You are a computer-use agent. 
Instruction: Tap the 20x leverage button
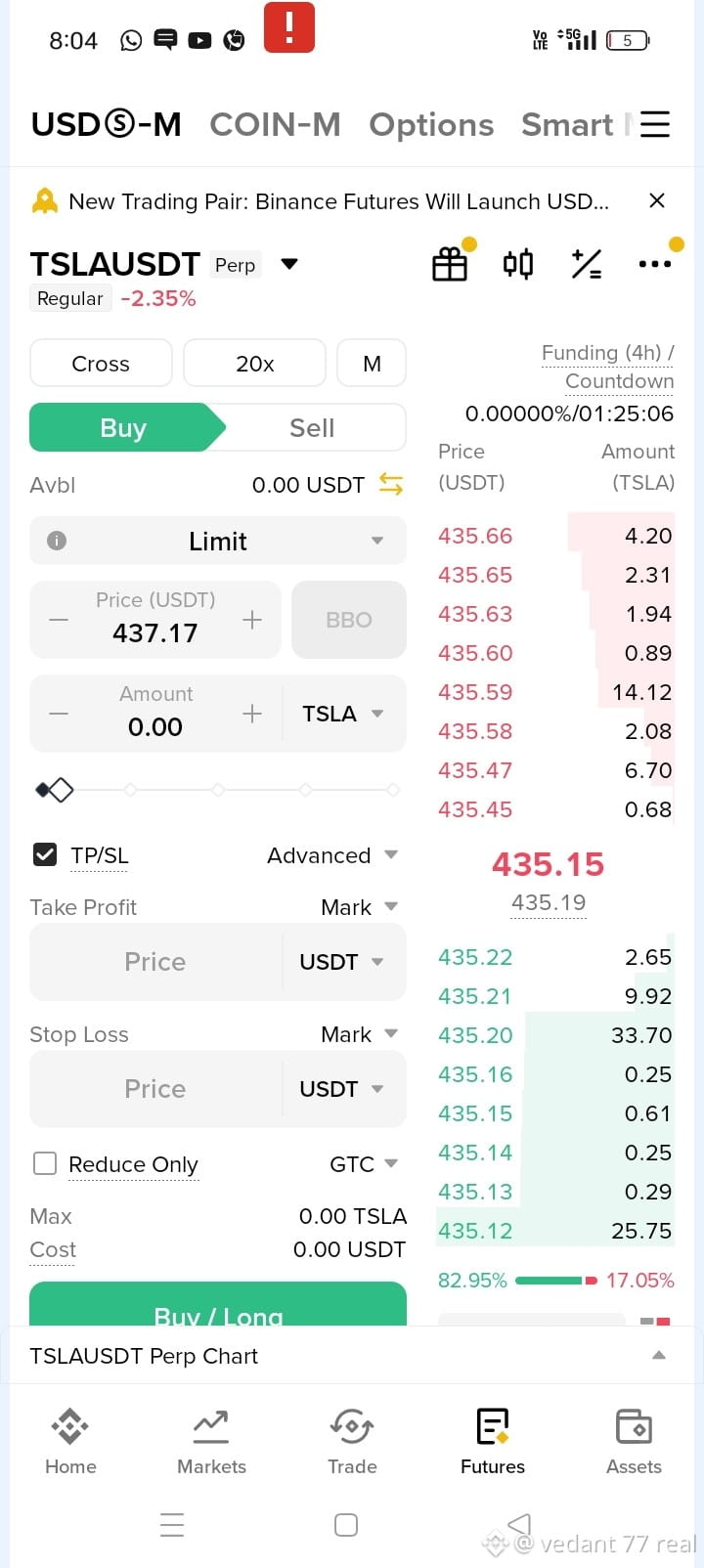pyautogui.click(x=254, y=364)
